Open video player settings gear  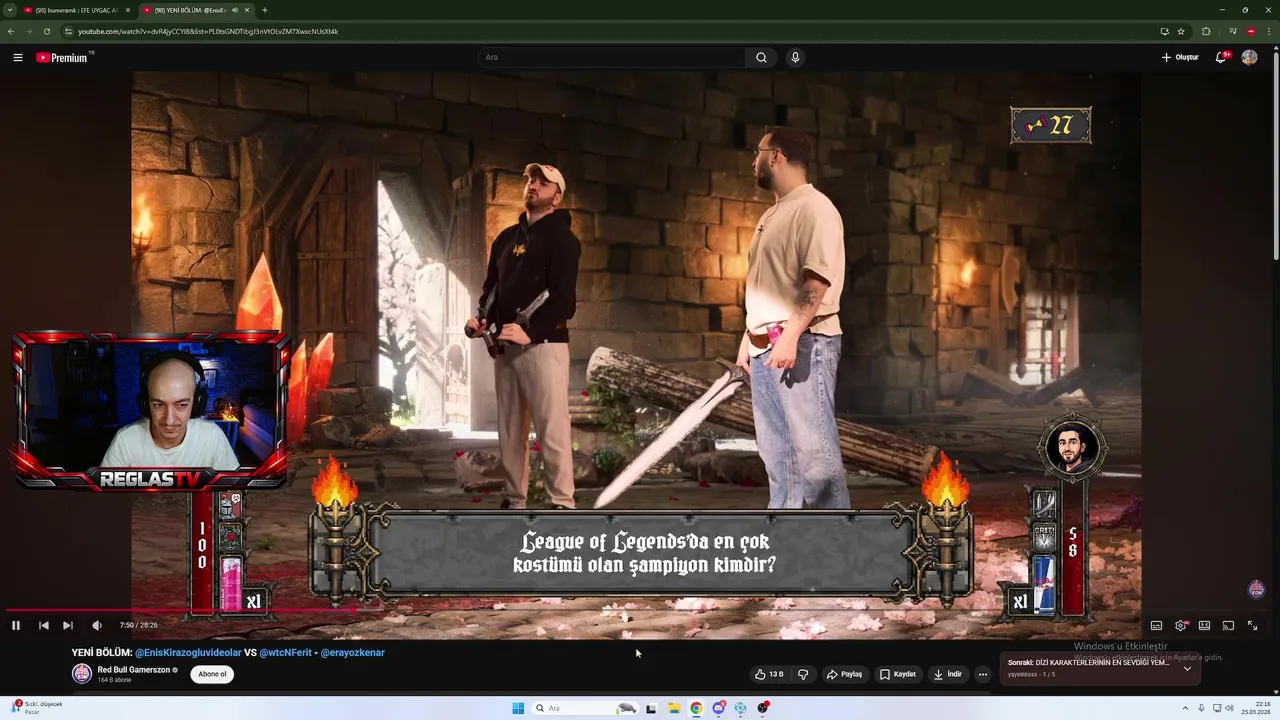click(1181, 625)
